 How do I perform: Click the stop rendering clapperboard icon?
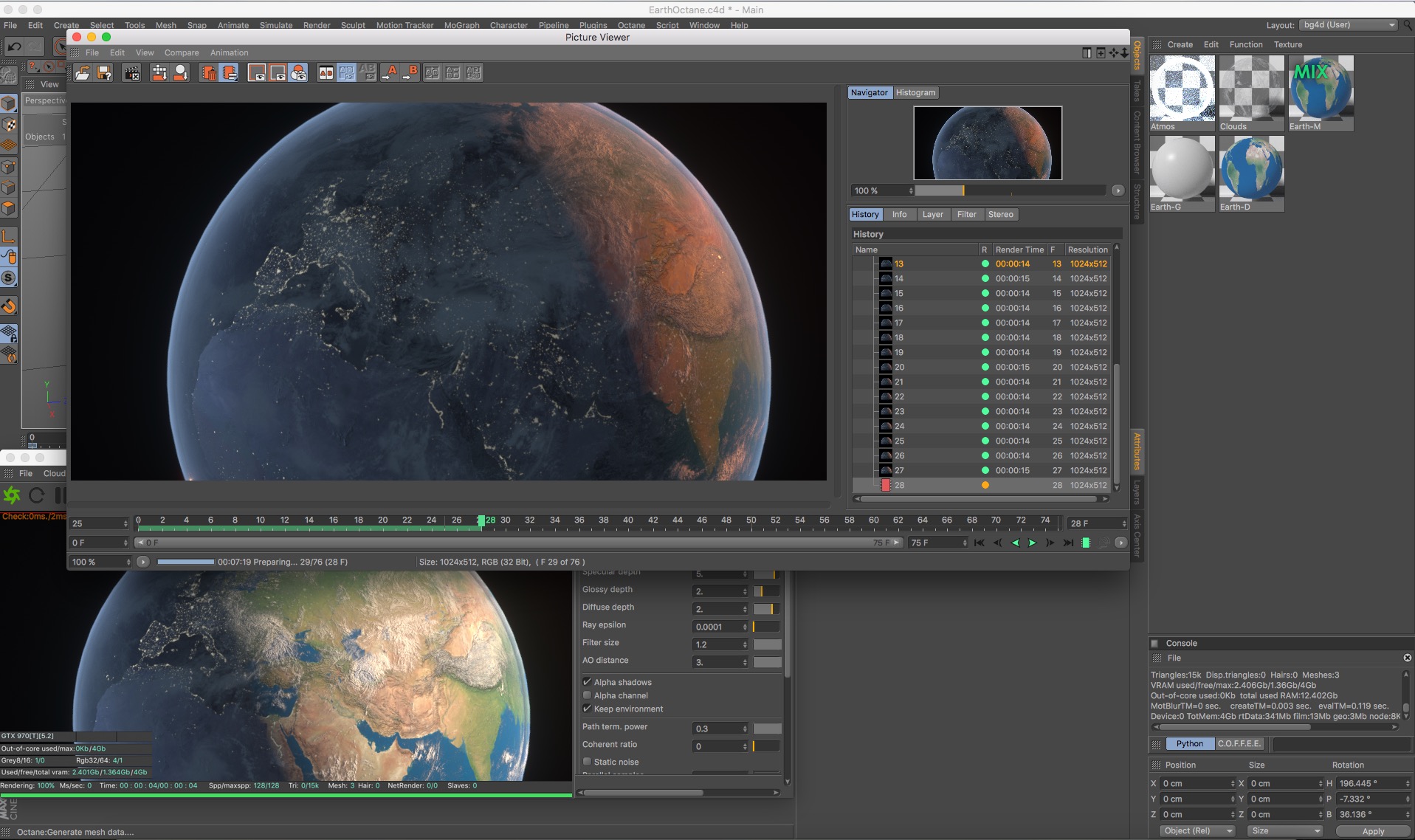[x=131, y=72]
